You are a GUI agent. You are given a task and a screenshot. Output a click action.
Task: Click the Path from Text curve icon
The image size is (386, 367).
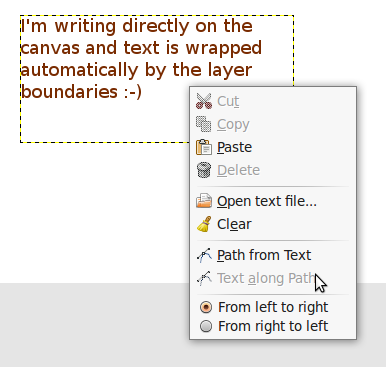pyautogui.click(x=204, y=255)
